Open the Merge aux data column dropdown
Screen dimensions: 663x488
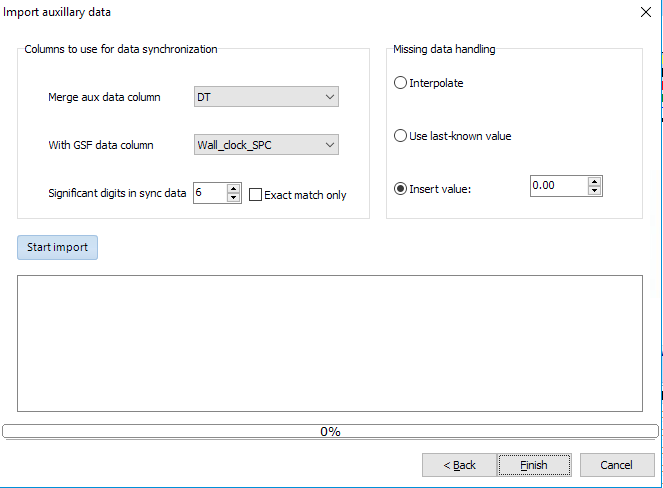[x=266, y=97]
